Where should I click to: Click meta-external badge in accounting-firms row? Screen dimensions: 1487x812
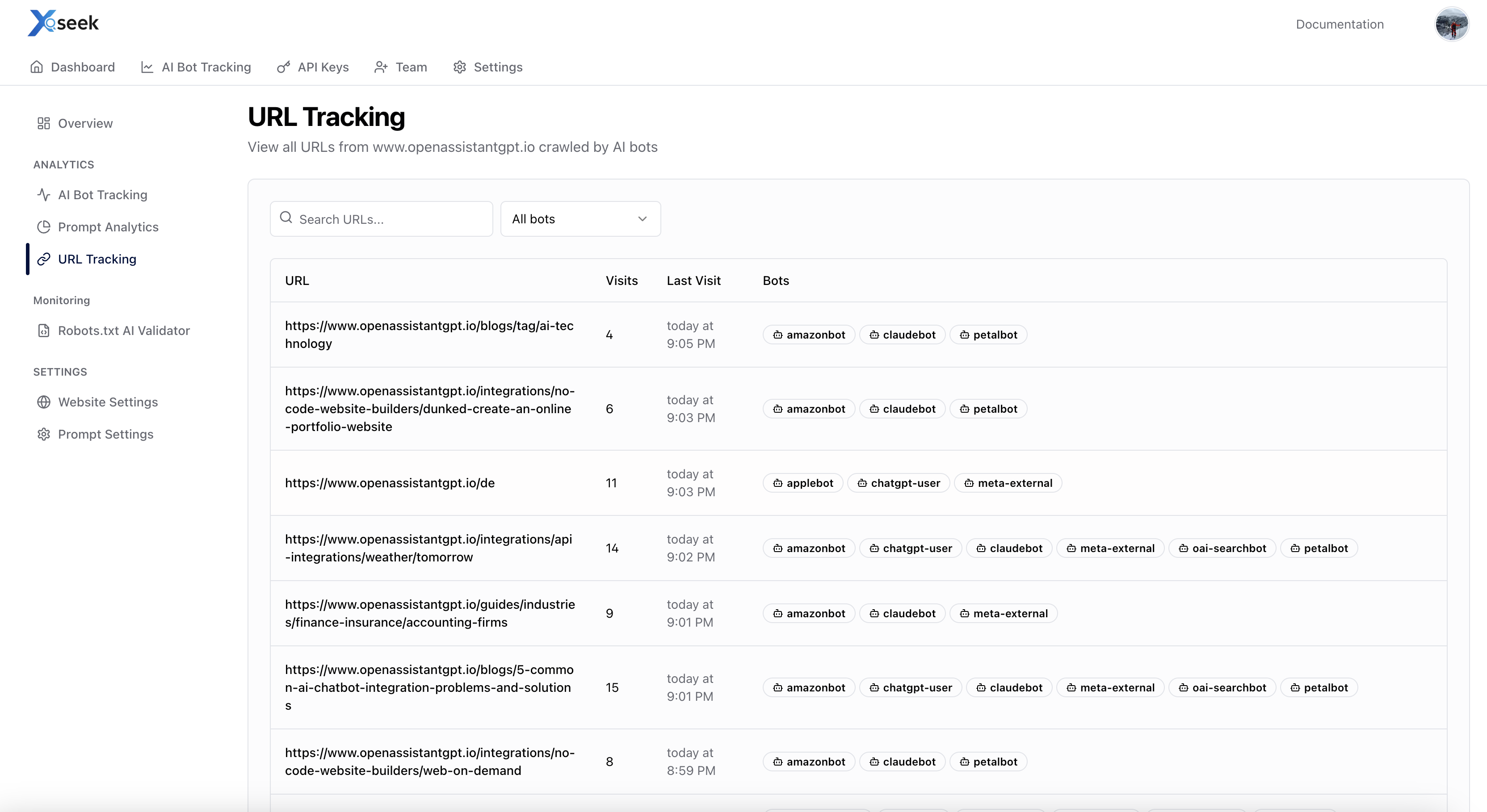coord(1003,614)
